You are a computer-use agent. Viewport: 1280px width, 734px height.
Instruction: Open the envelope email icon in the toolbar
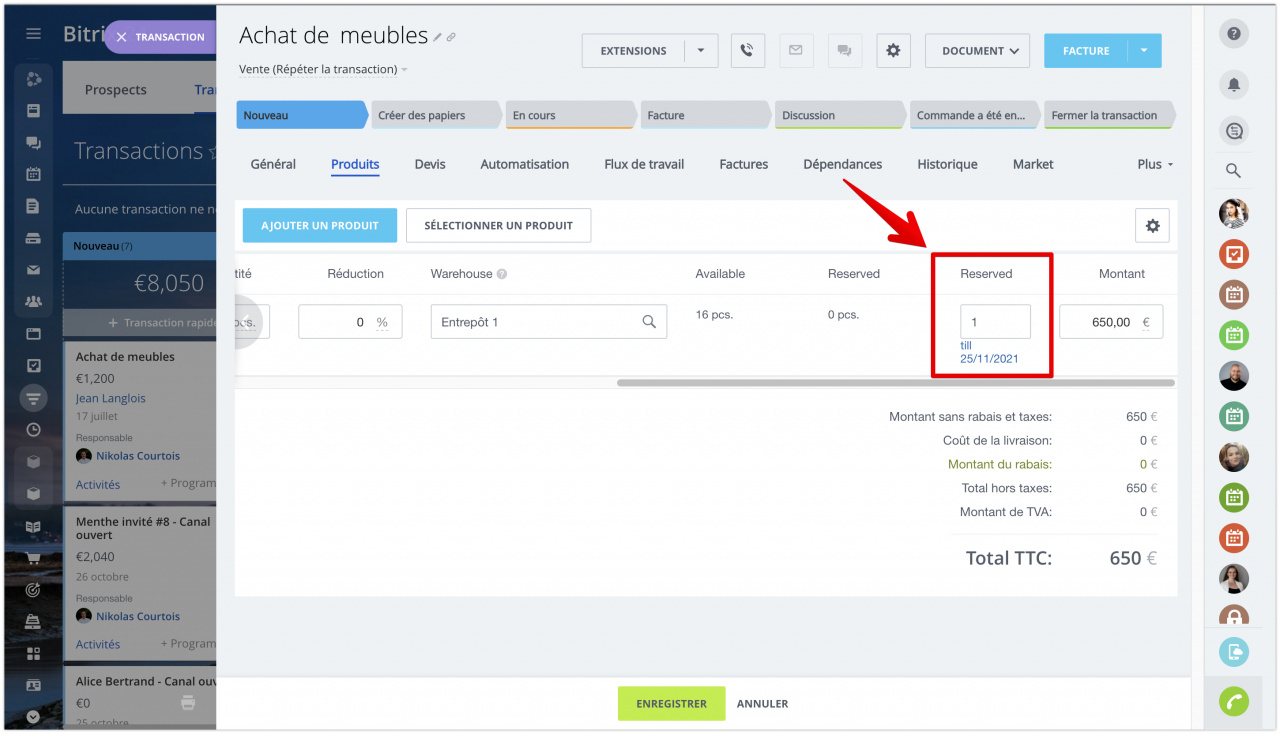point(796,50)
